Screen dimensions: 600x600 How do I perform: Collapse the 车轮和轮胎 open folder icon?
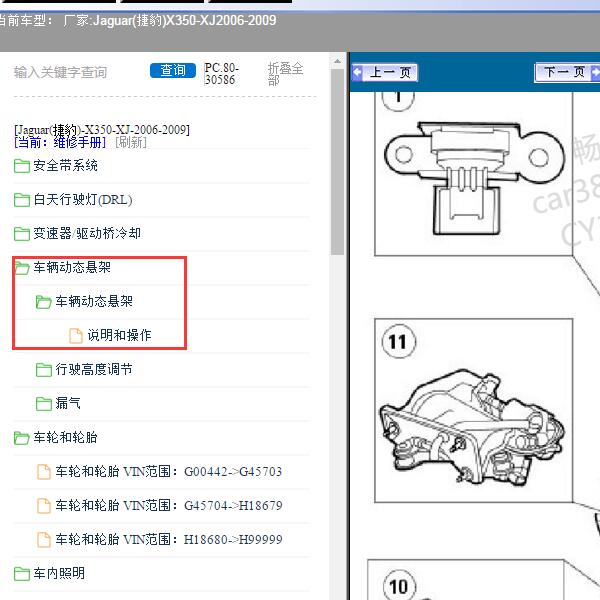(22, 438)
